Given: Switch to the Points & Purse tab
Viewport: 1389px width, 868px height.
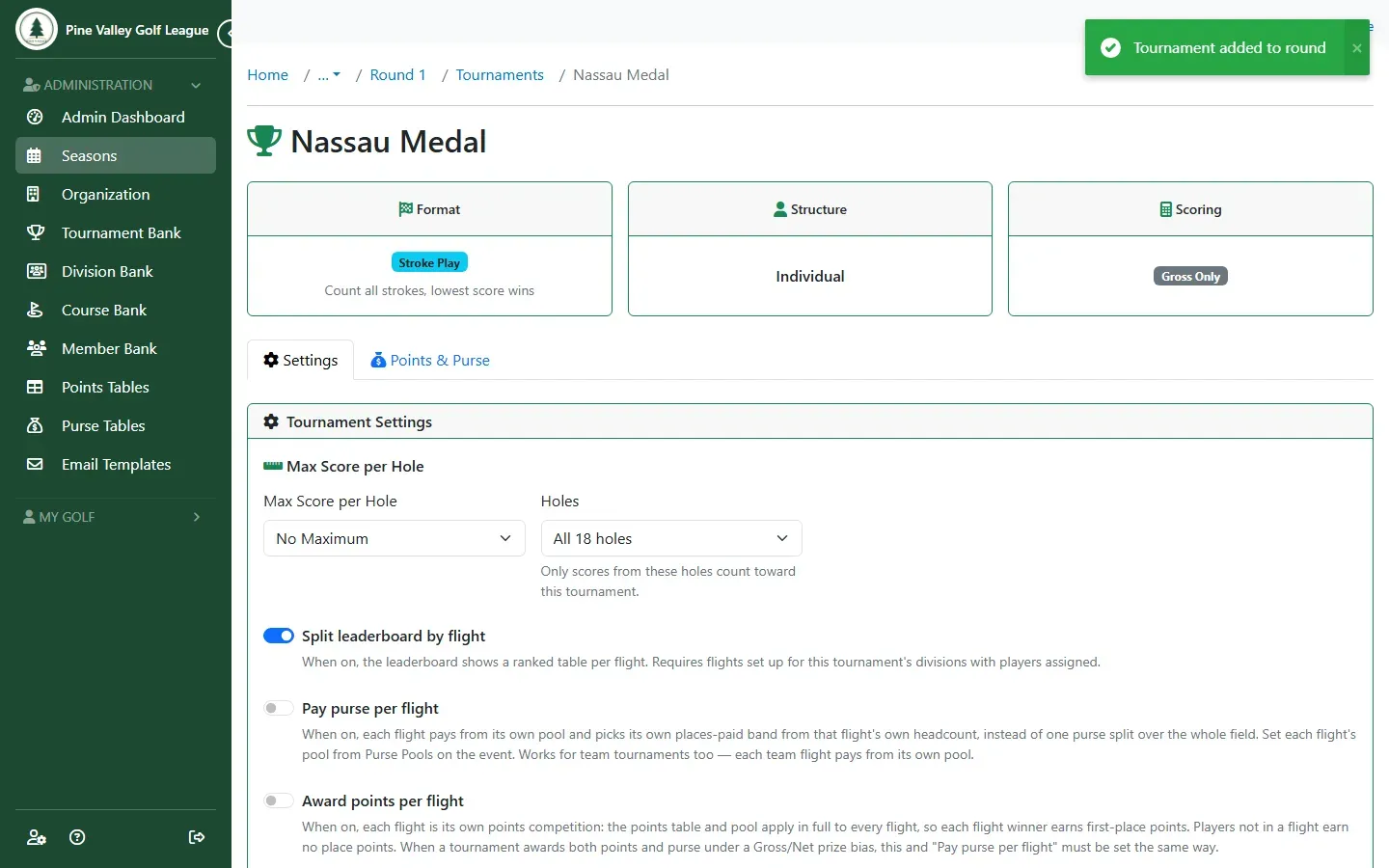Looking at the screenshot, I should (430, 360).
